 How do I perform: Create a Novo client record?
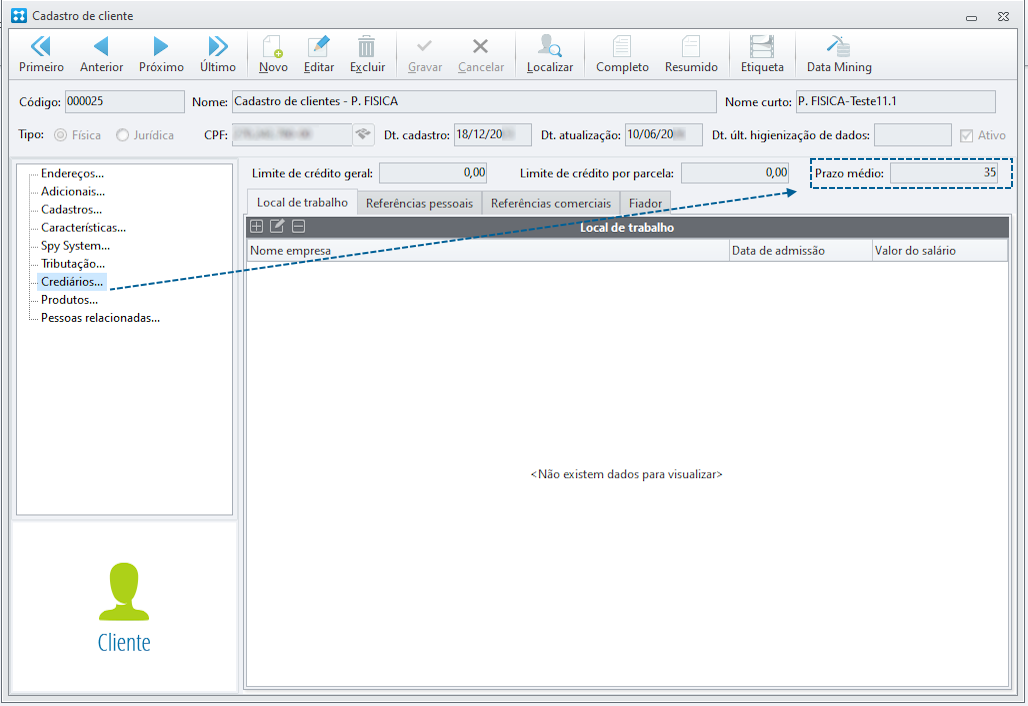[273, 54]
